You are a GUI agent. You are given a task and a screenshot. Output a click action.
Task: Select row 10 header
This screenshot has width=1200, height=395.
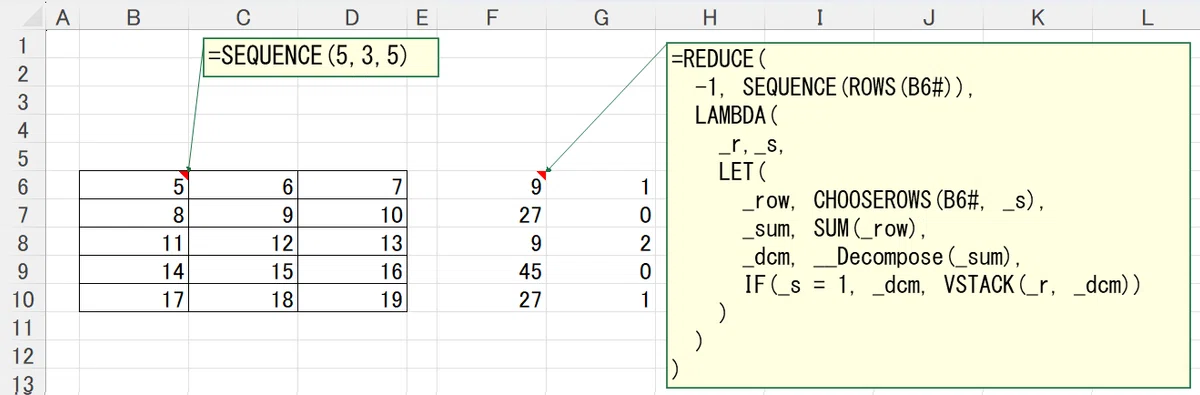[24, 298]
